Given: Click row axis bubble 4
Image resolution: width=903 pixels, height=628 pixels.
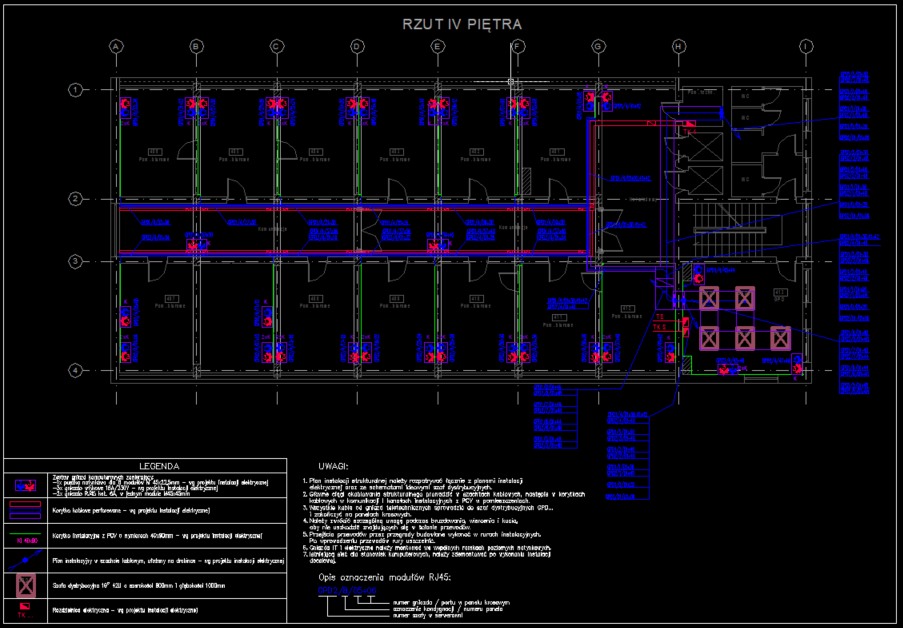Looking at the screenshot, I should [x=75, y=371].
